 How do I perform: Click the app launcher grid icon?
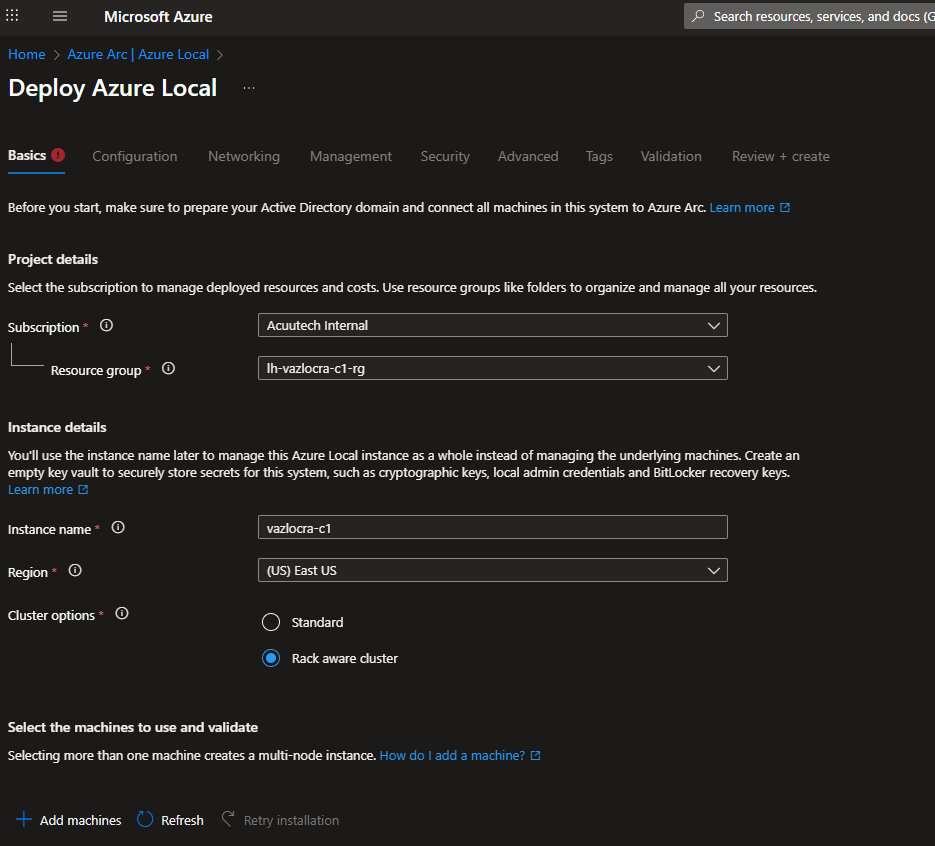[x=12, y=17]
